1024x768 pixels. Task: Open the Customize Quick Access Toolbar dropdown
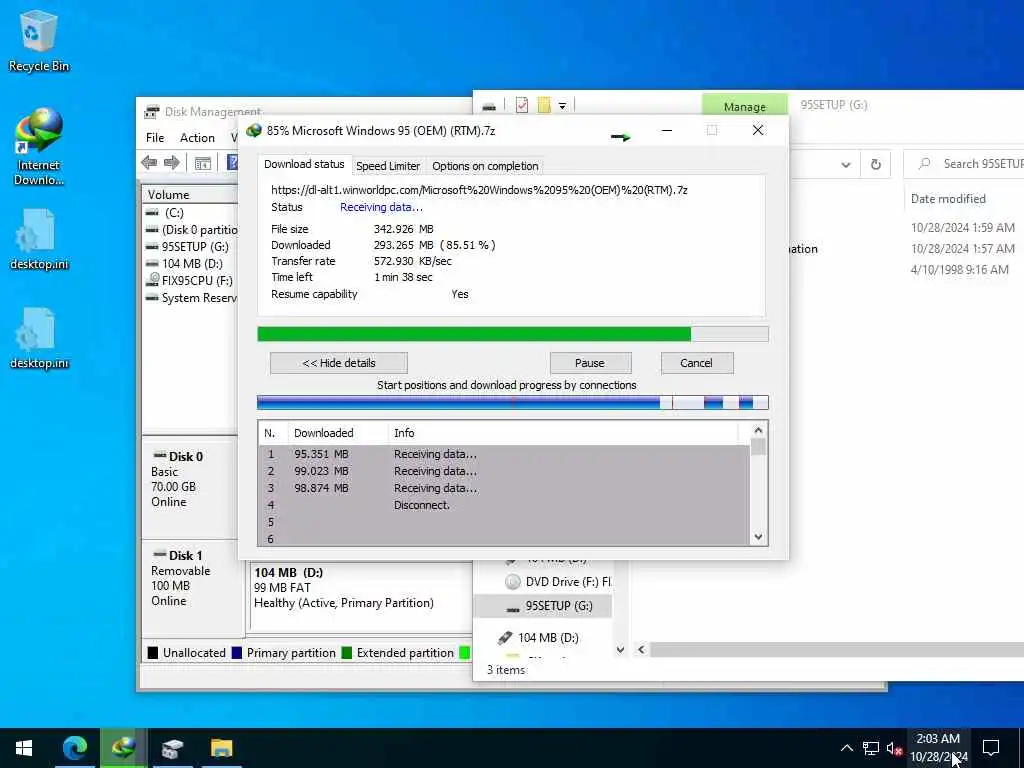point(562,106)
